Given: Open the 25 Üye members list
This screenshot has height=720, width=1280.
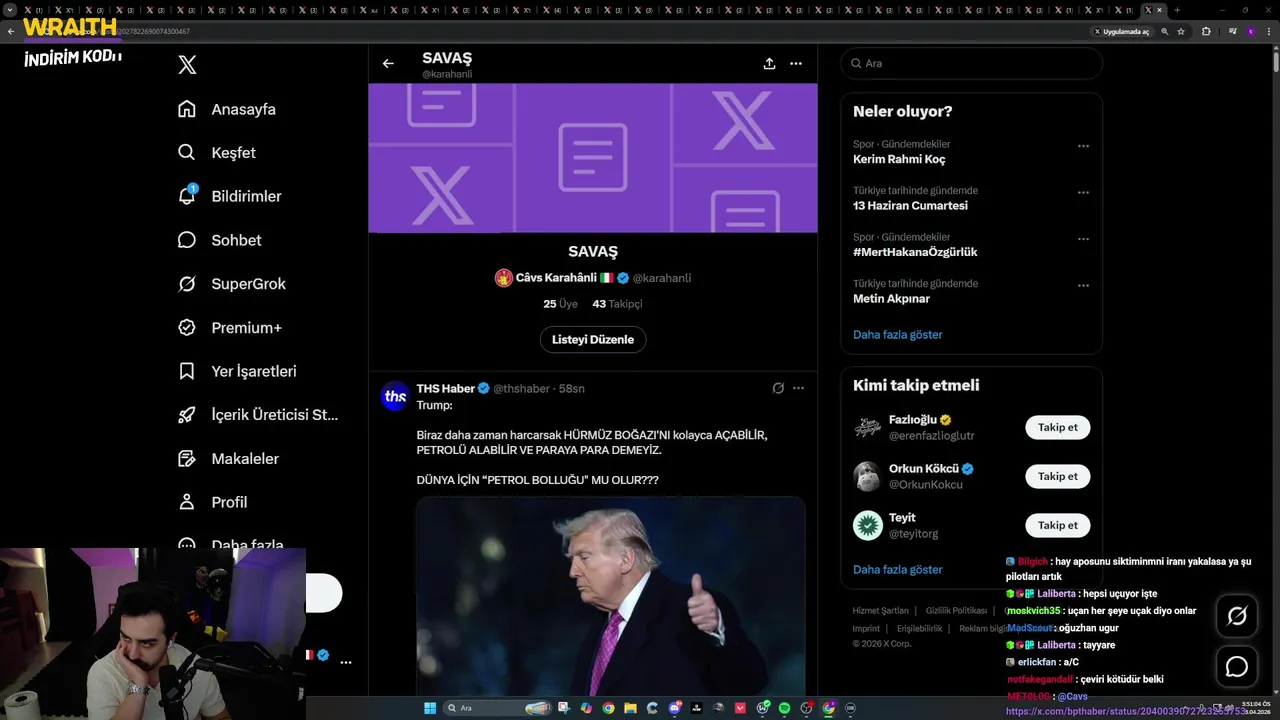Looking at the screenshot, I should [x=561, y=303].
